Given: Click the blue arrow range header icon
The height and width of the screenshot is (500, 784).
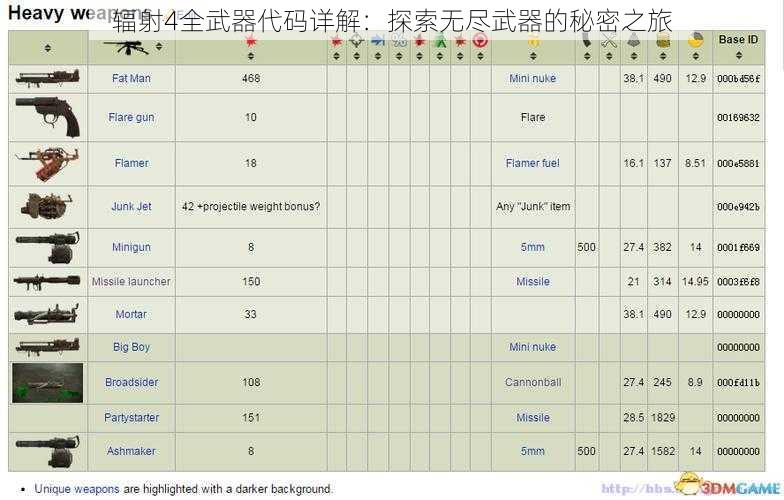Looking at the screenshot, I should pyautogui.click(x=378, y=42).
